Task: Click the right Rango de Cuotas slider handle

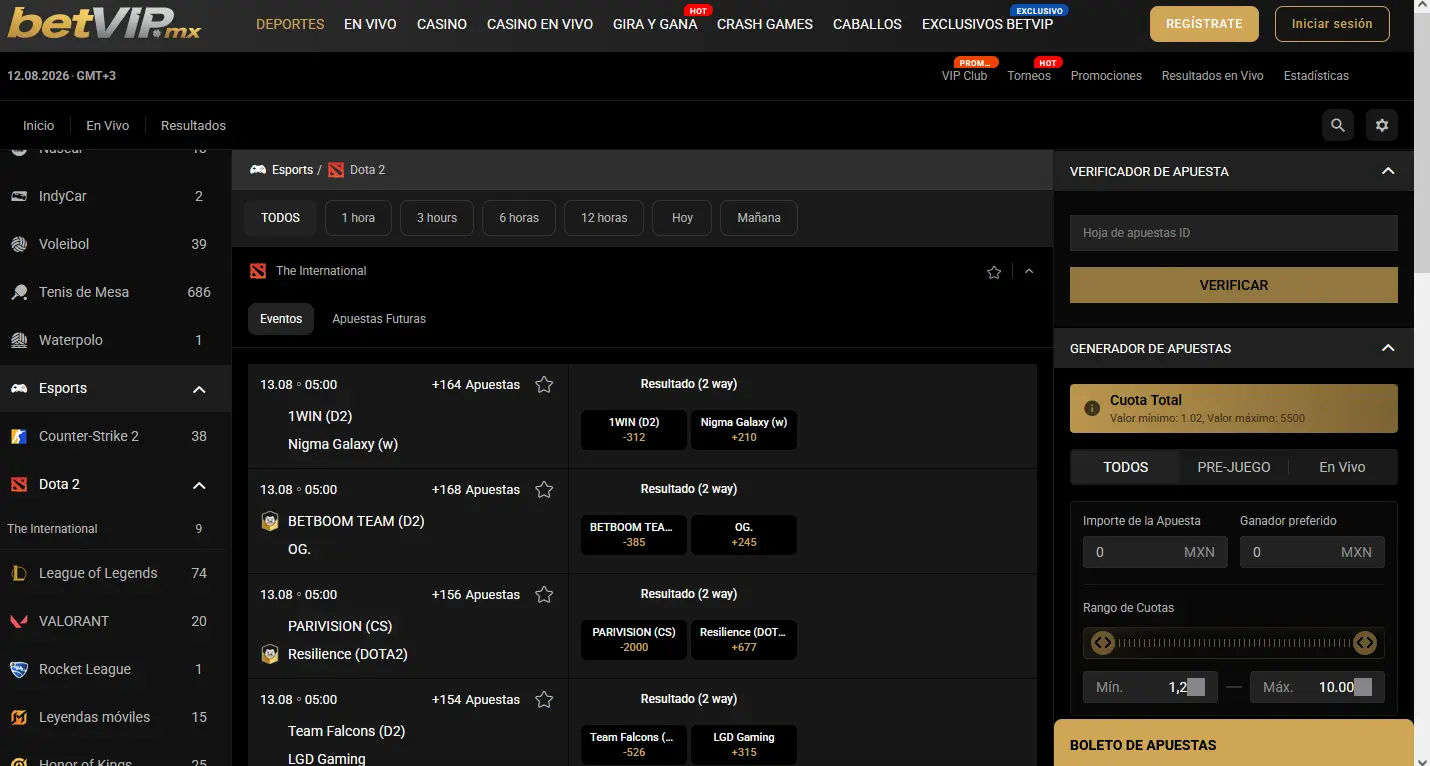Action: pos(1365,643)
